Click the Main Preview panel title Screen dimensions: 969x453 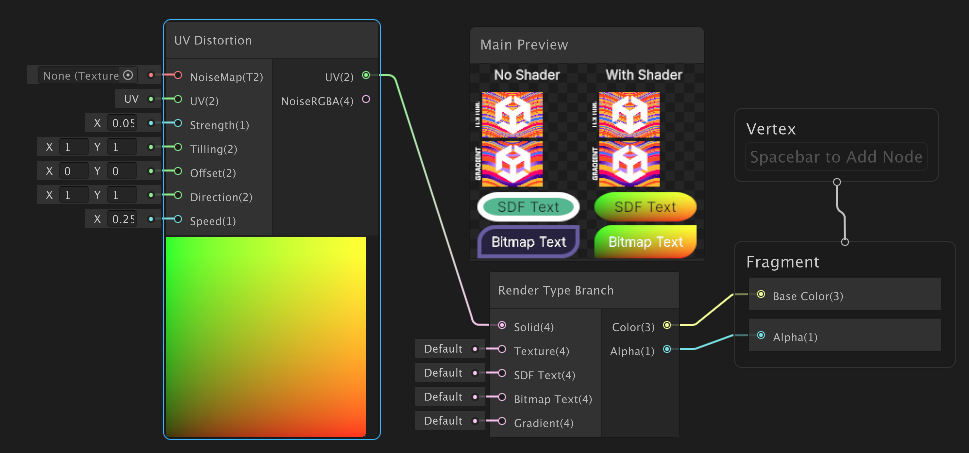coord(524,45)
